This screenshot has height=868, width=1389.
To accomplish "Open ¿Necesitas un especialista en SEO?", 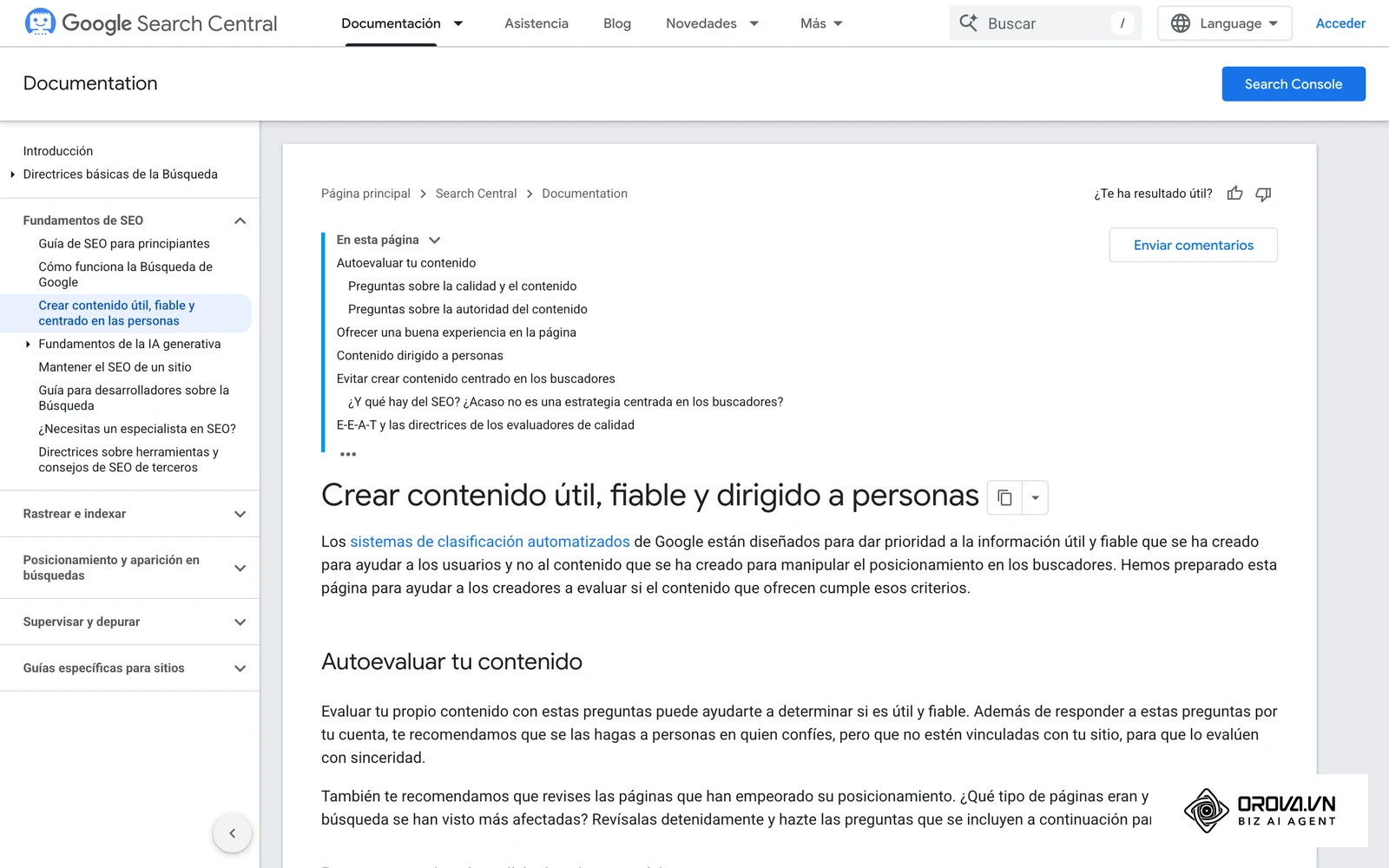I will pos(137,429).
